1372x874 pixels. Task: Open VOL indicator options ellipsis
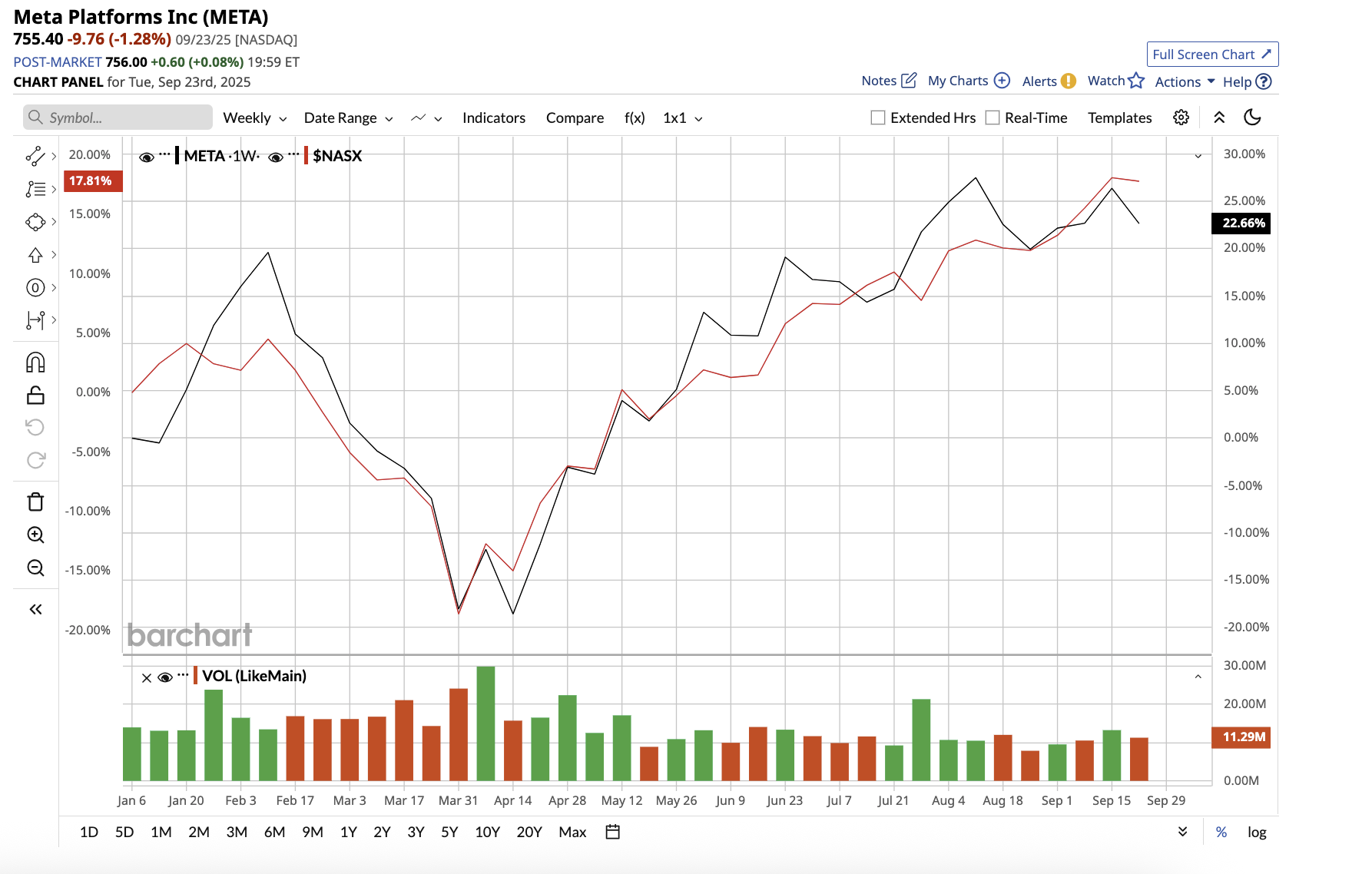point(183,674)
